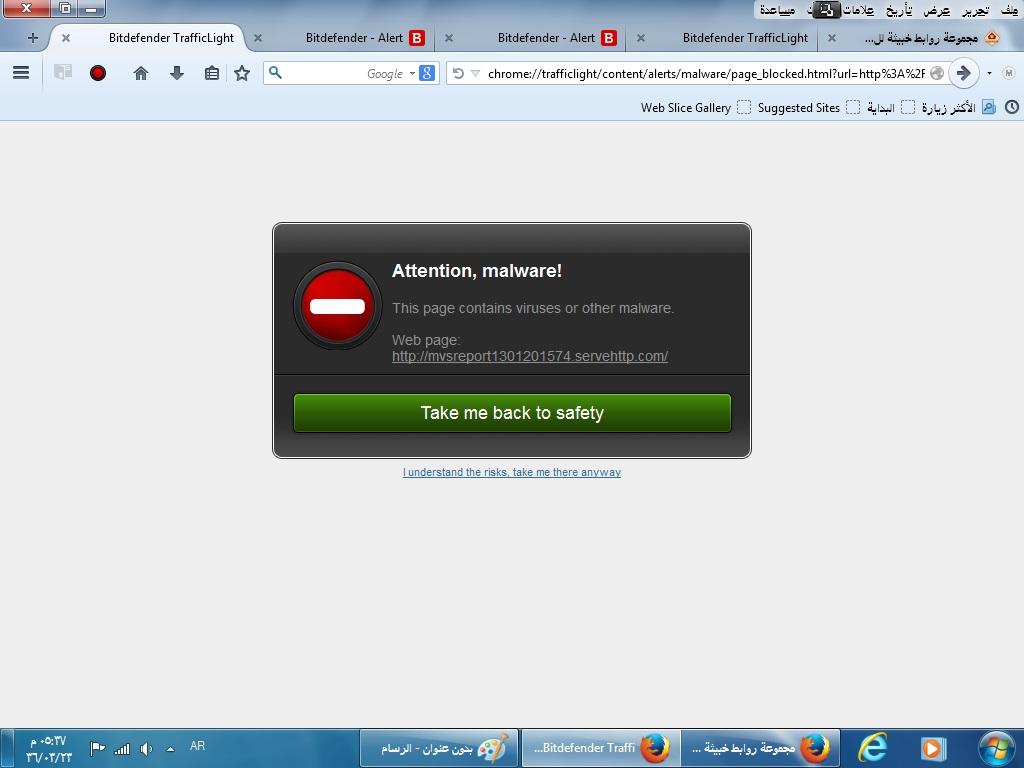Click the round navigation arrow button
Screen dimensions: 1024x768
point(963,73)
